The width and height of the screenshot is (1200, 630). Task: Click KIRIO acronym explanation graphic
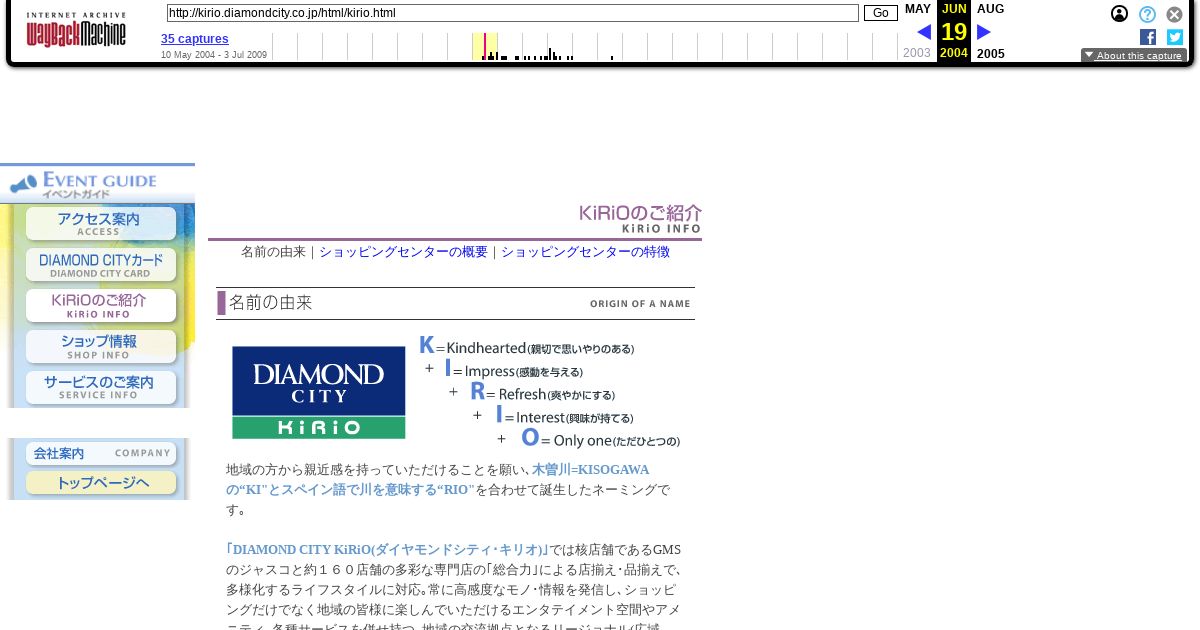pyautogui.click(x=549, y=392)
